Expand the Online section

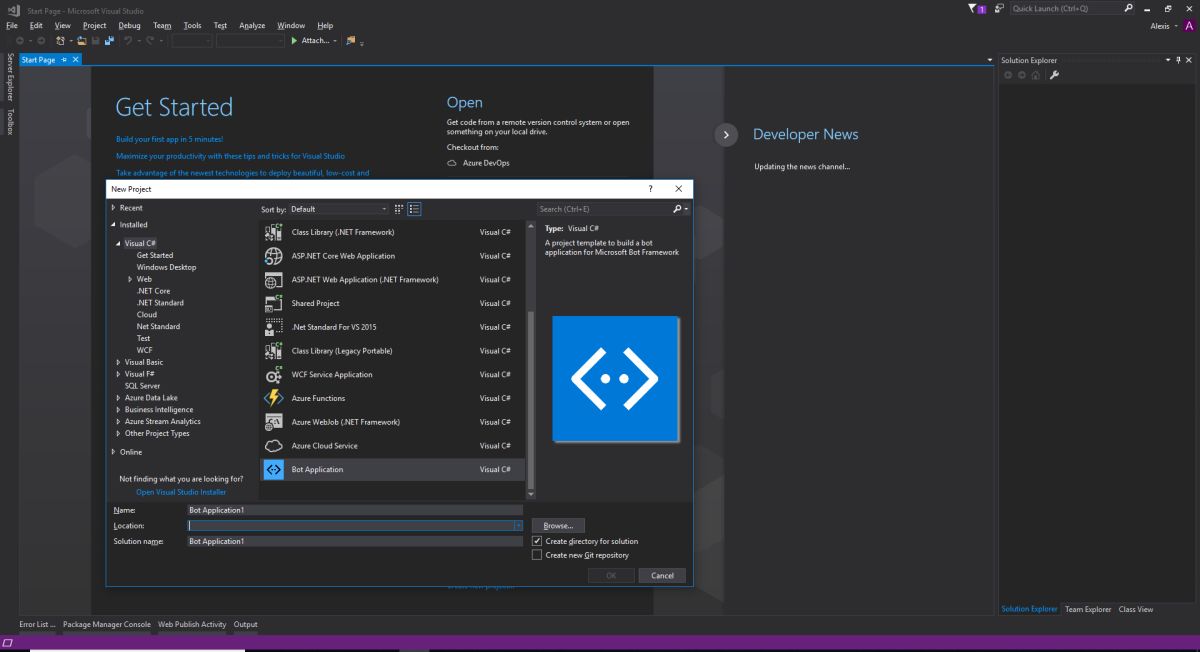click(114, 452)
